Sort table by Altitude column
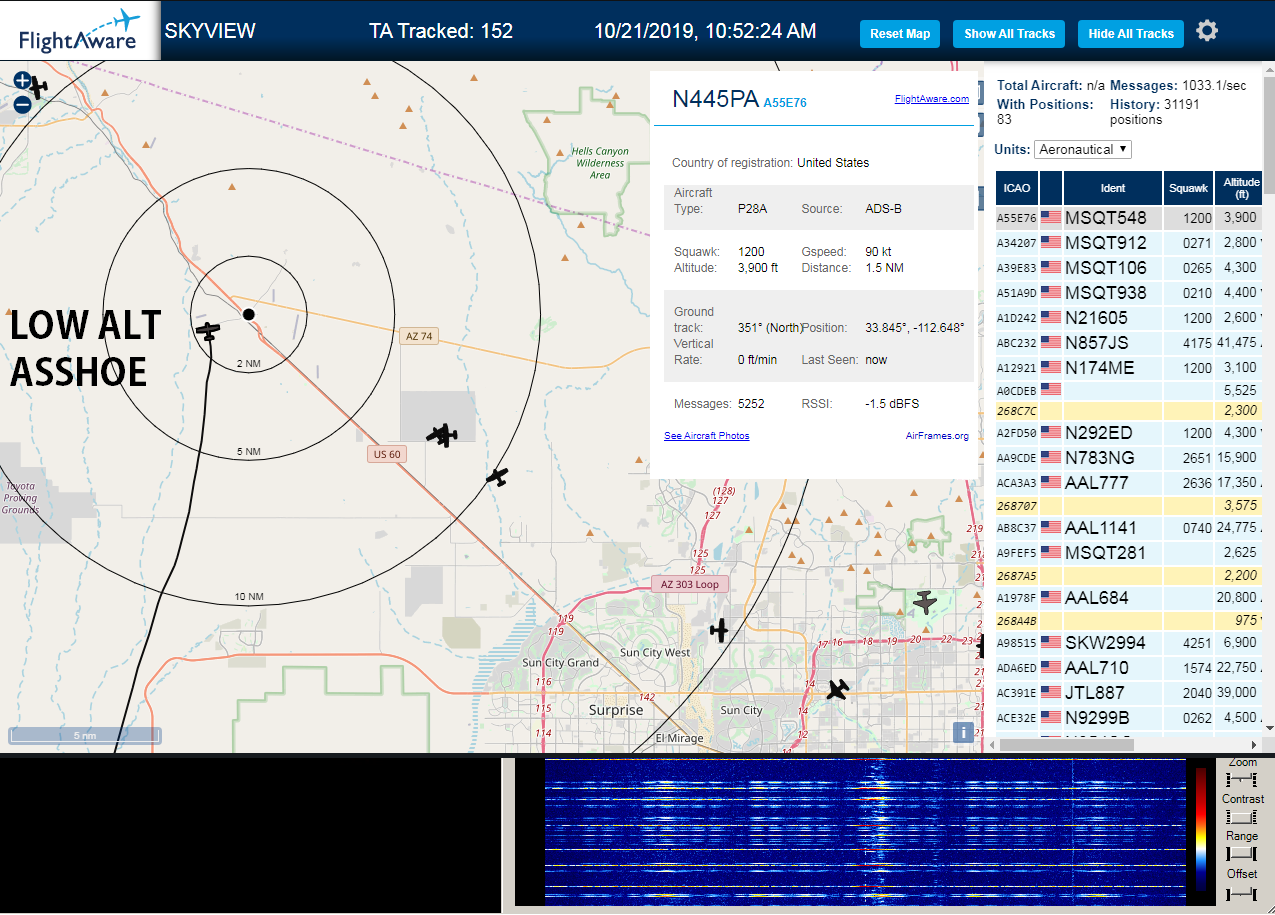 1241,188
